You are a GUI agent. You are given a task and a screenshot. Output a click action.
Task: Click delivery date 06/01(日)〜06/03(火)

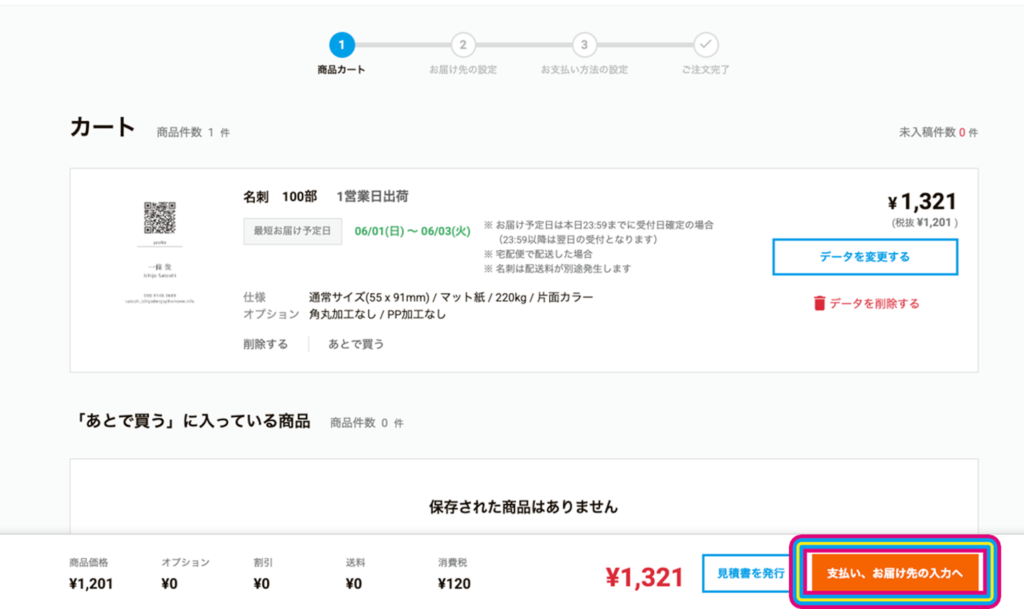[412, 231]
